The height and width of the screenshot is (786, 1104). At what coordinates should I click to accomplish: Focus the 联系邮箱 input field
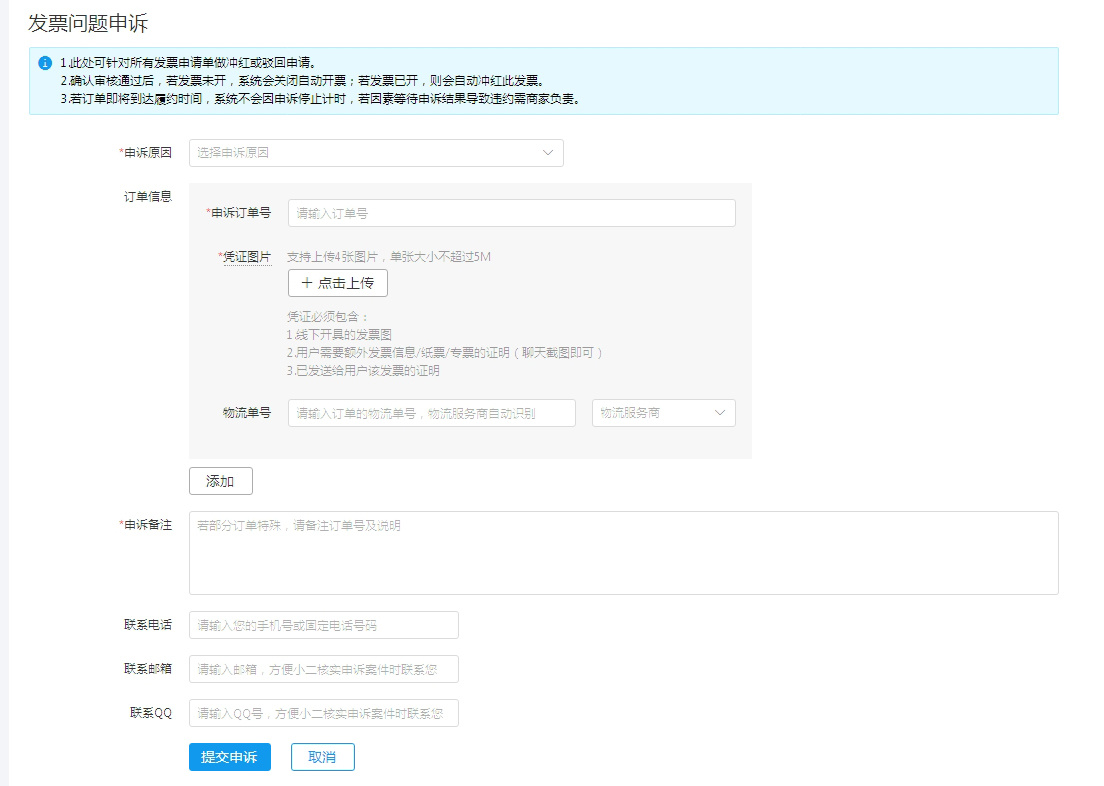coord(324,669)
